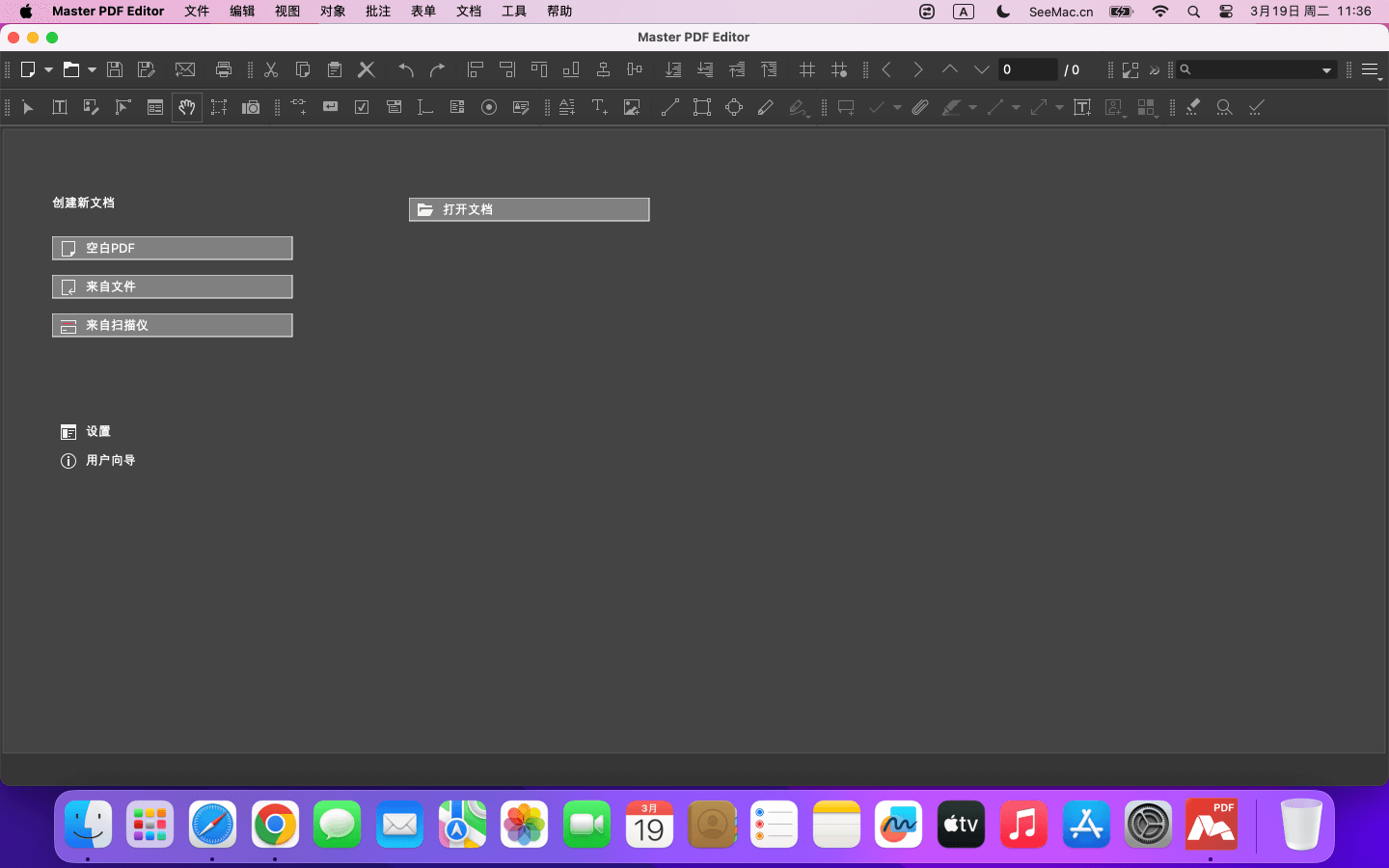
Task: Open the 批注 menu
Action: pos(378,12)
